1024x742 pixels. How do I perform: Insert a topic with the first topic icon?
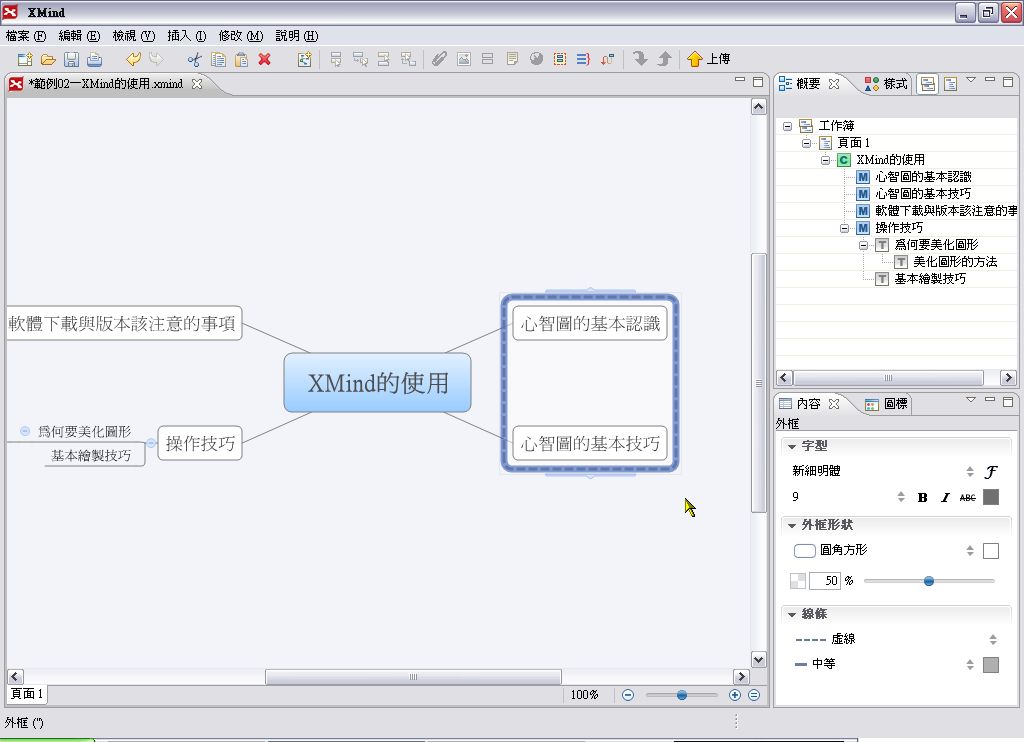[336, 59]
